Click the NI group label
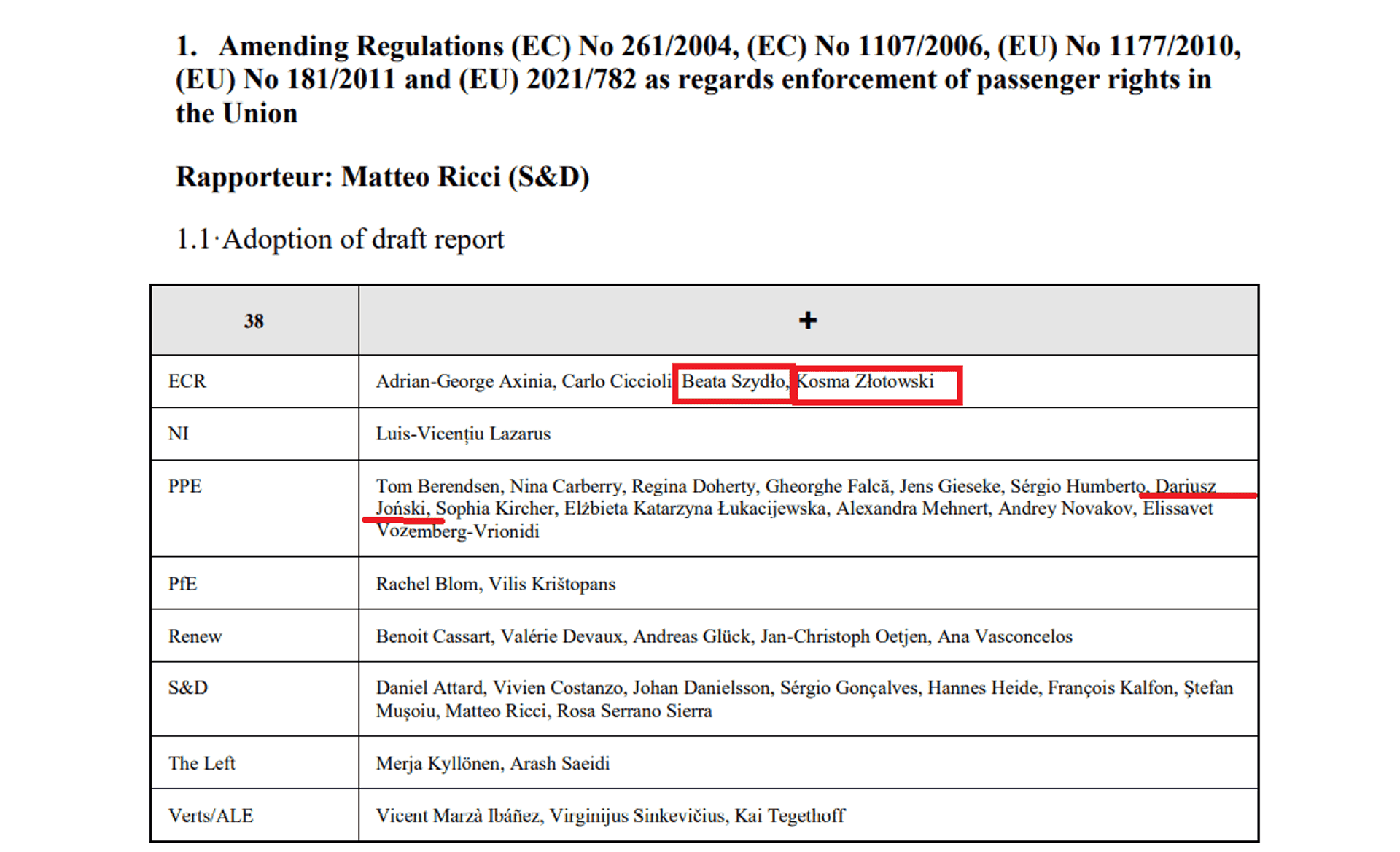Screen dimensions: 1400x852 click(x=178, y=434)
